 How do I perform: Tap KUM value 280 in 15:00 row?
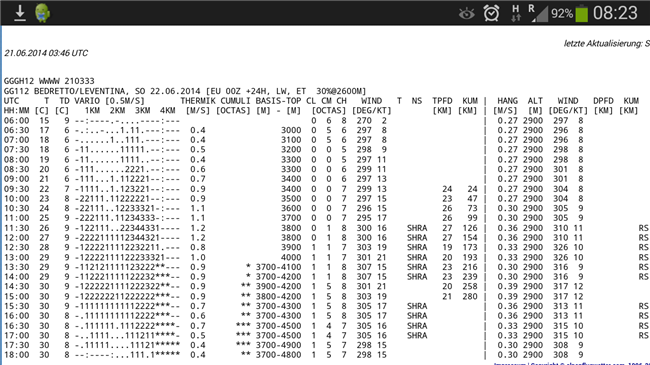(470, 297)
